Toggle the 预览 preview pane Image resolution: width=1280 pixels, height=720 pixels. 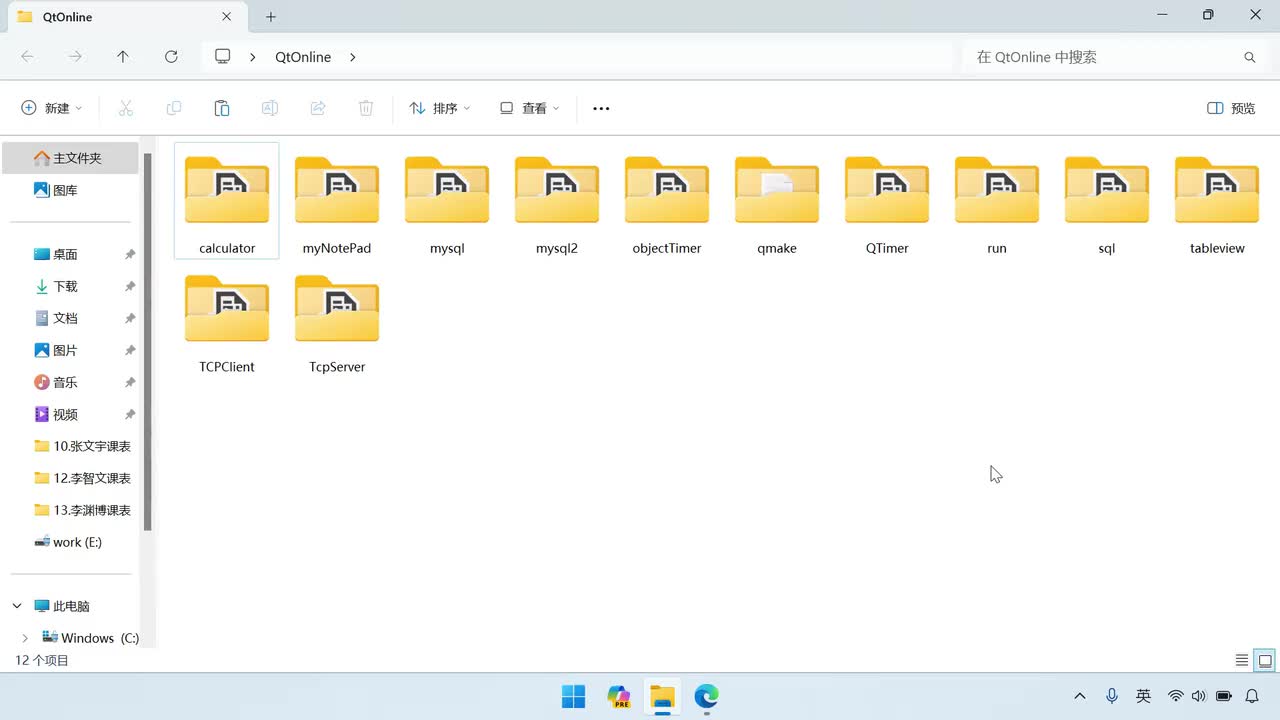pyautogui.click(x=1231, y=108)
